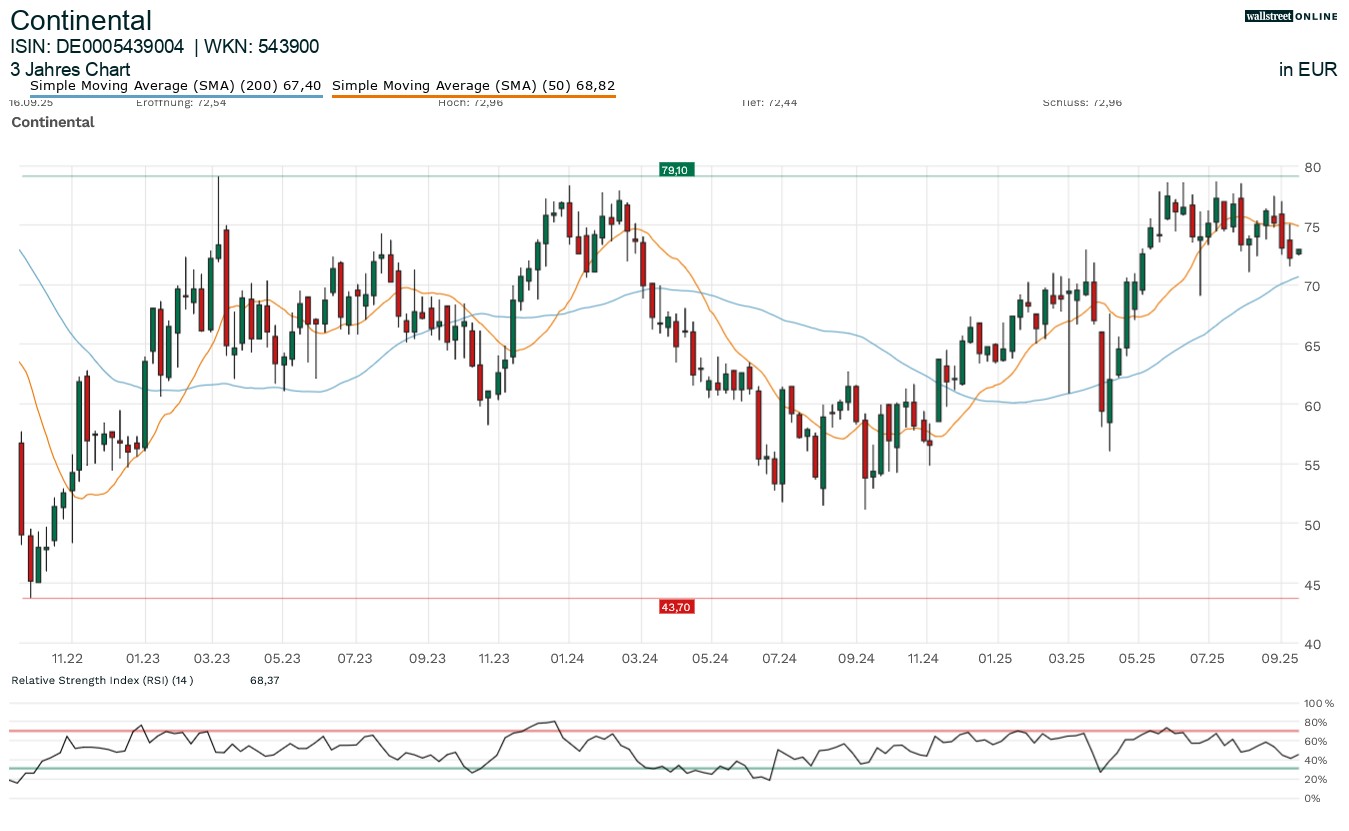Click the 03.23 date axis label

(212, 658)
